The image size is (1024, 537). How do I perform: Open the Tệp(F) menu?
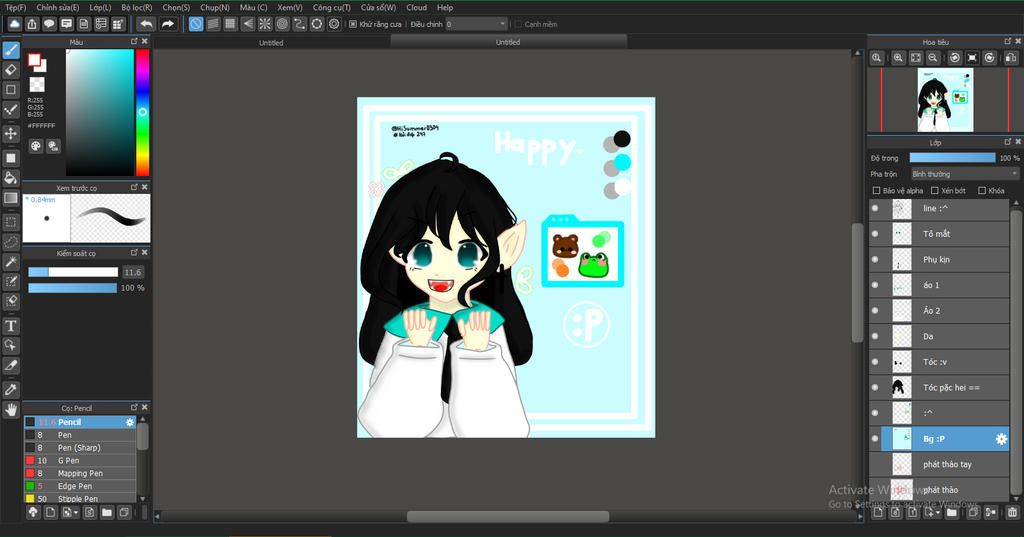(x=16, y=7)
